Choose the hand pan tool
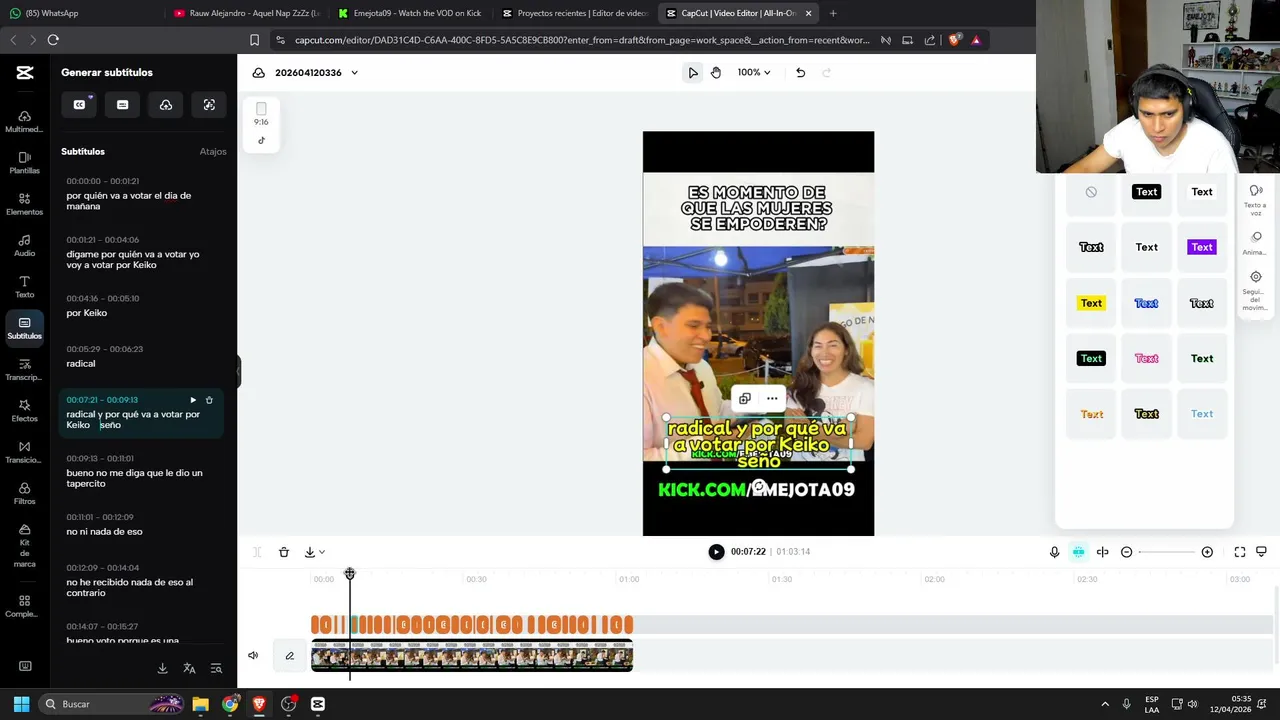The height and width of the screenshot is (720, 1280). click(x=716, y=72)
